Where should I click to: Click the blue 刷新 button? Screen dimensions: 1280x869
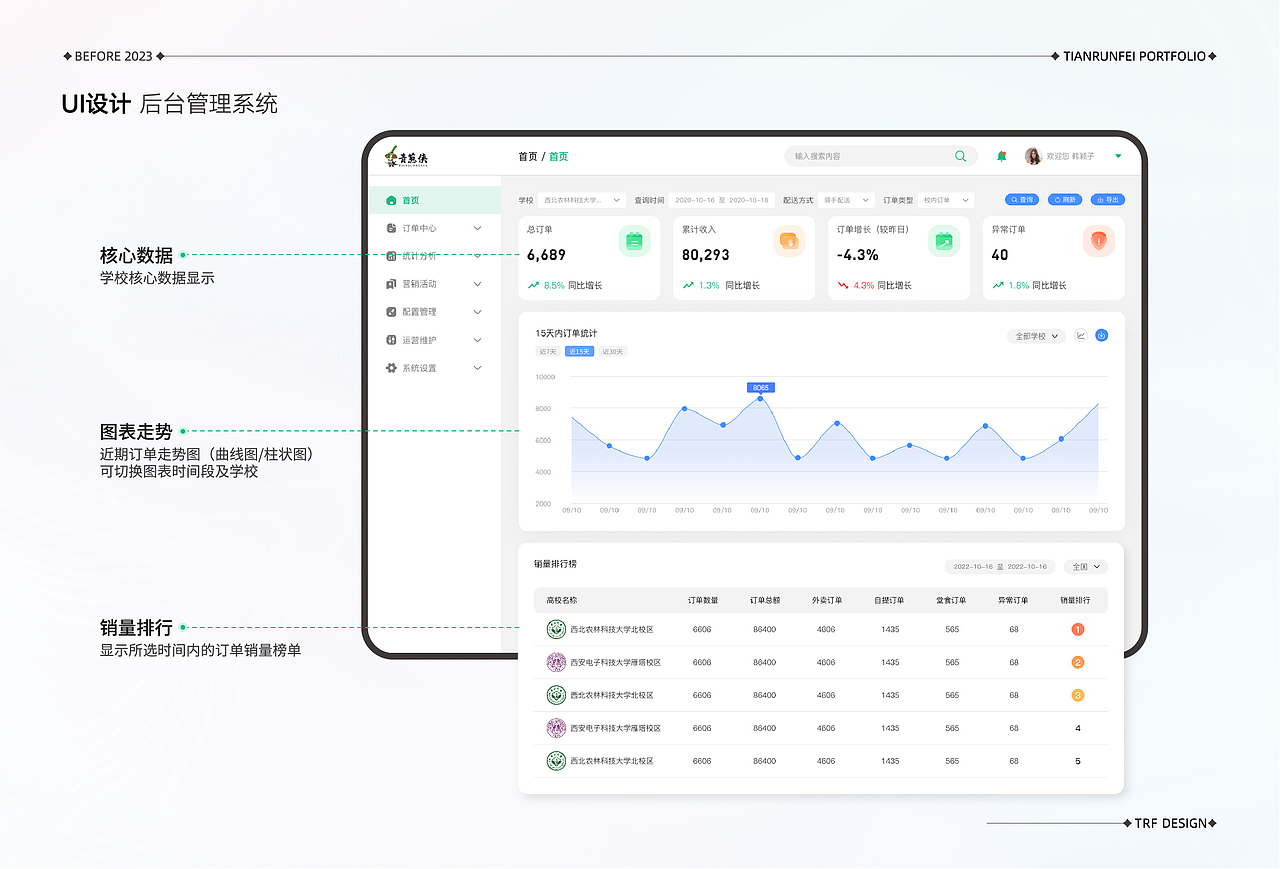point(1065,200)
